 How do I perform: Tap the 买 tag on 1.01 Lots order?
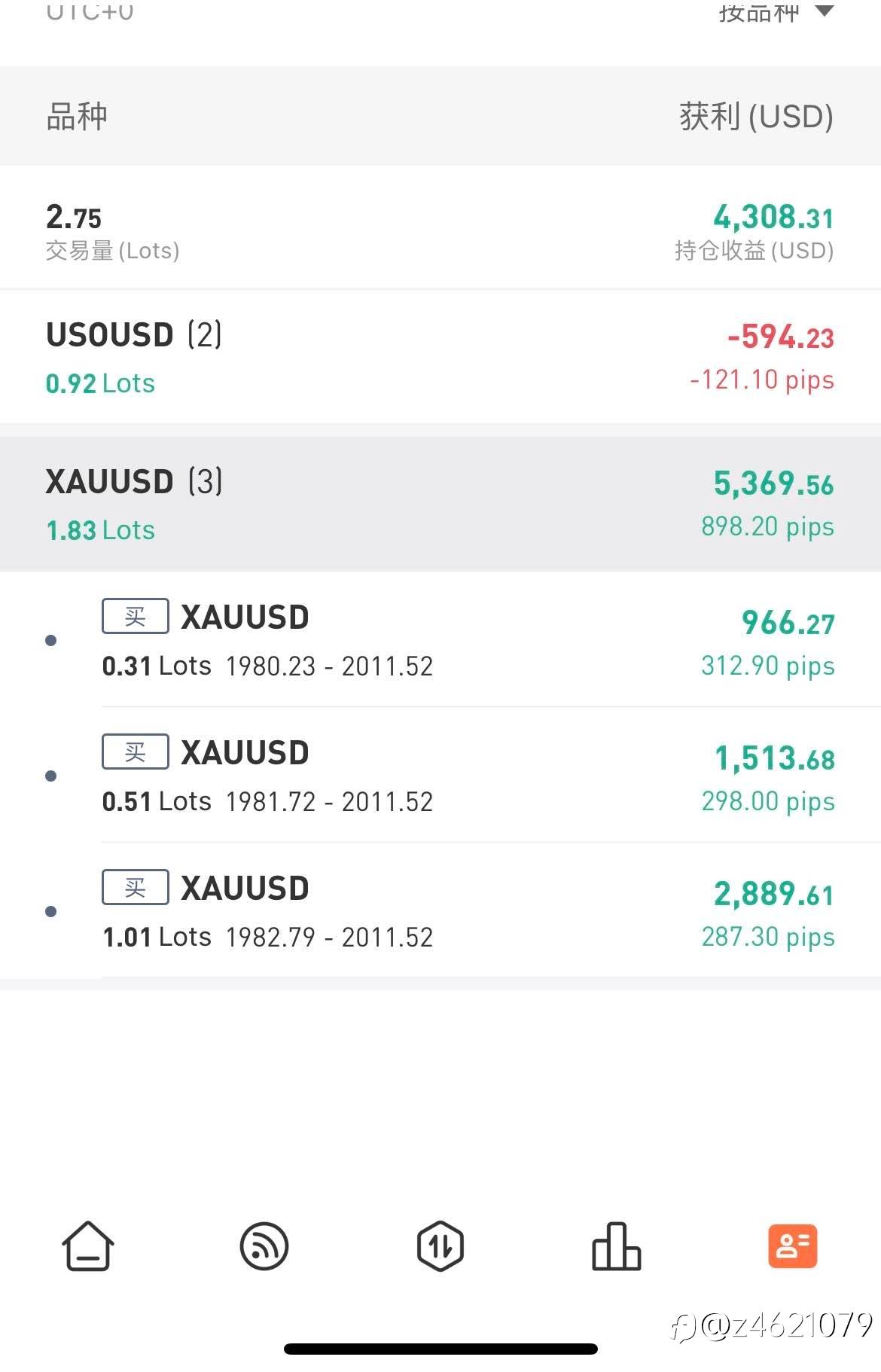[136, 888]
